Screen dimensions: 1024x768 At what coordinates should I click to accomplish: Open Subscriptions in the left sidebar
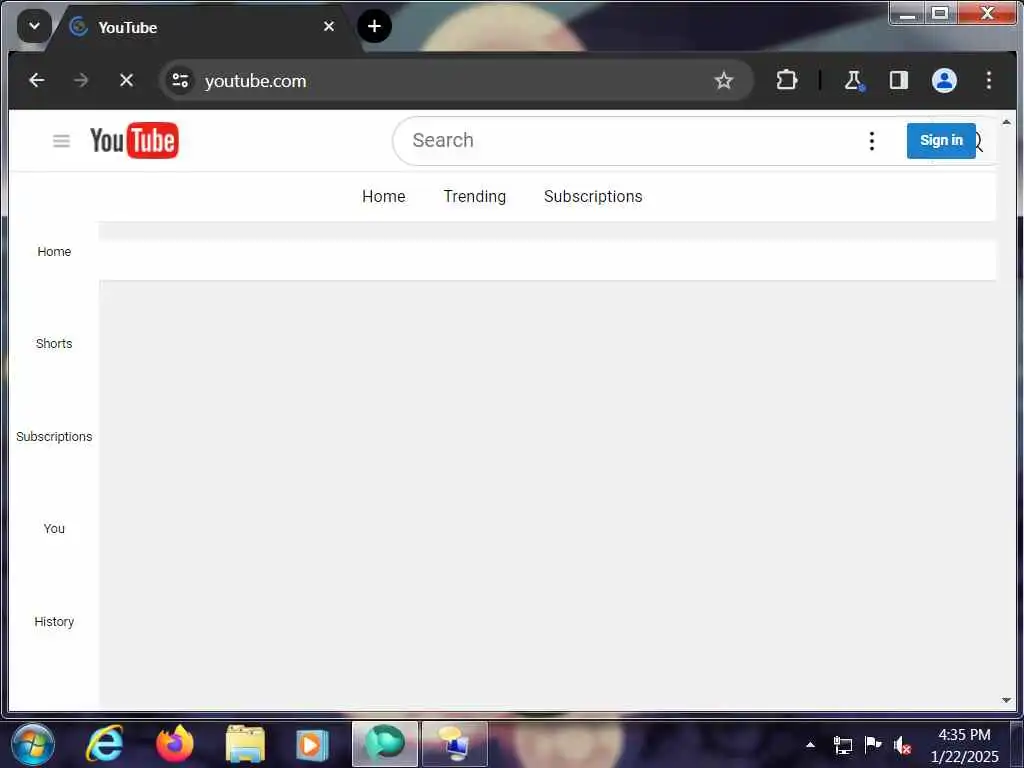54,436
